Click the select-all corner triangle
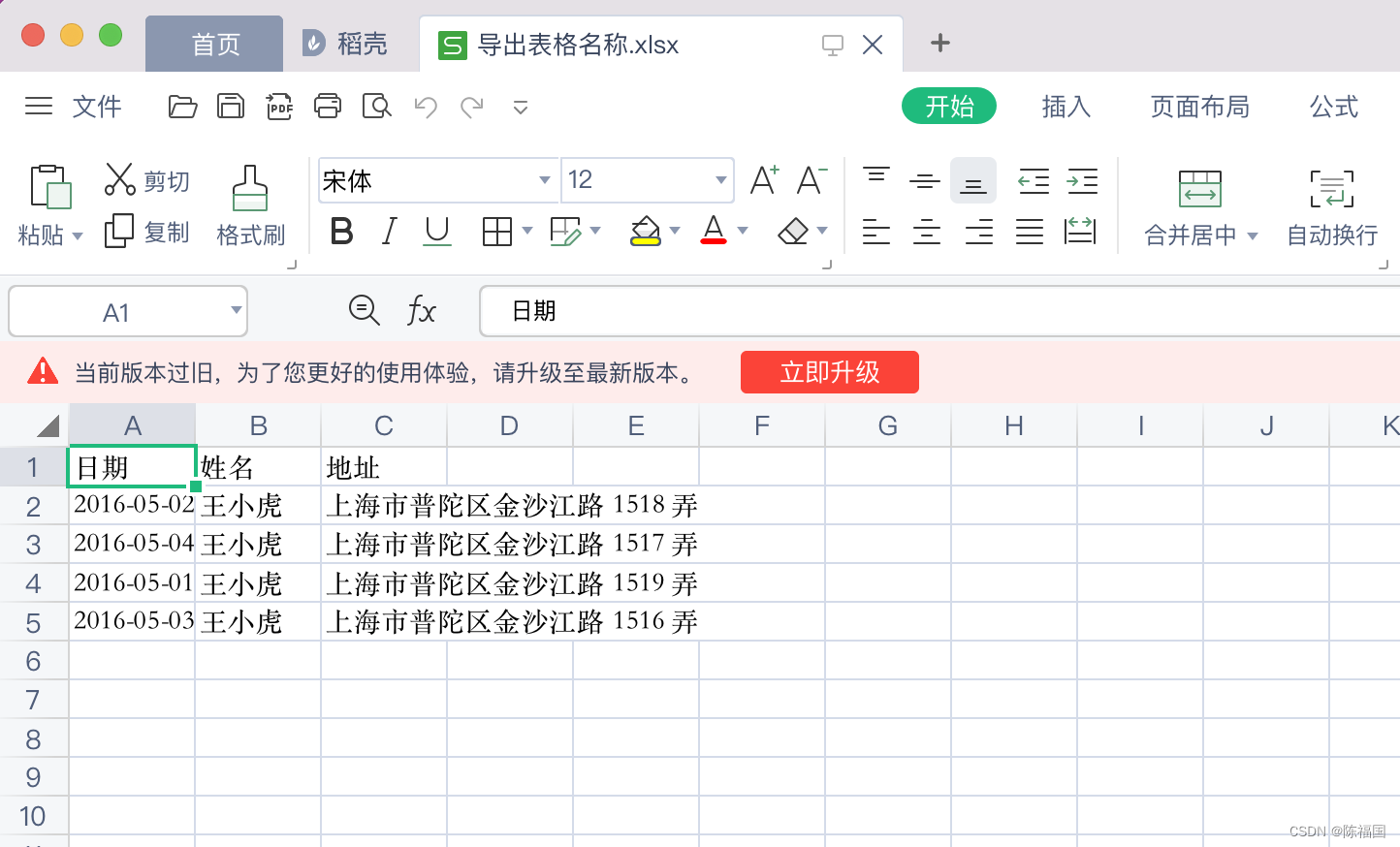The width and height of the screenshot is (1400, 847). pyautogui.click(x=48, y=425)
